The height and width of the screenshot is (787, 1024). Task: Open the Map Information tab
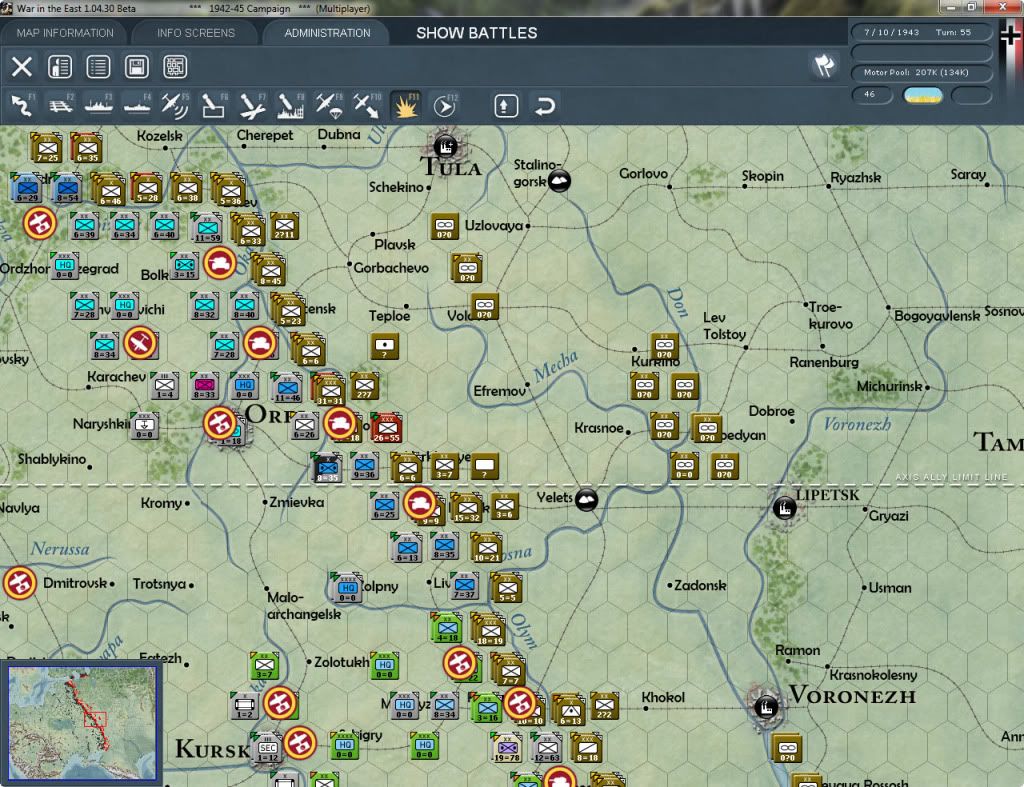pos(65,33)
